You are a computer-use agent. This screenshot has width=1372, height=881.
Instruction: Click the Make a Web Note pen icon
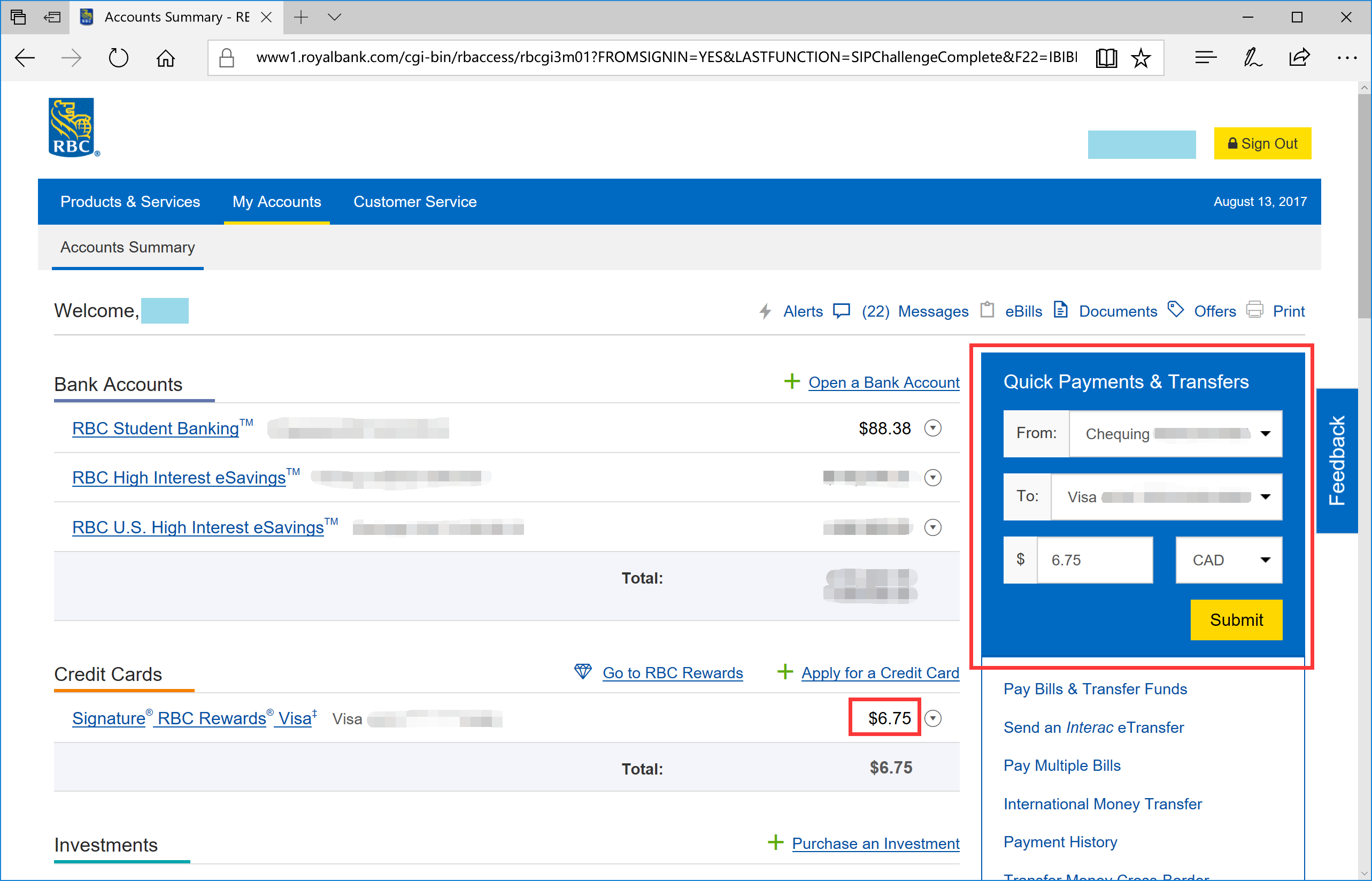point(1253,58)
